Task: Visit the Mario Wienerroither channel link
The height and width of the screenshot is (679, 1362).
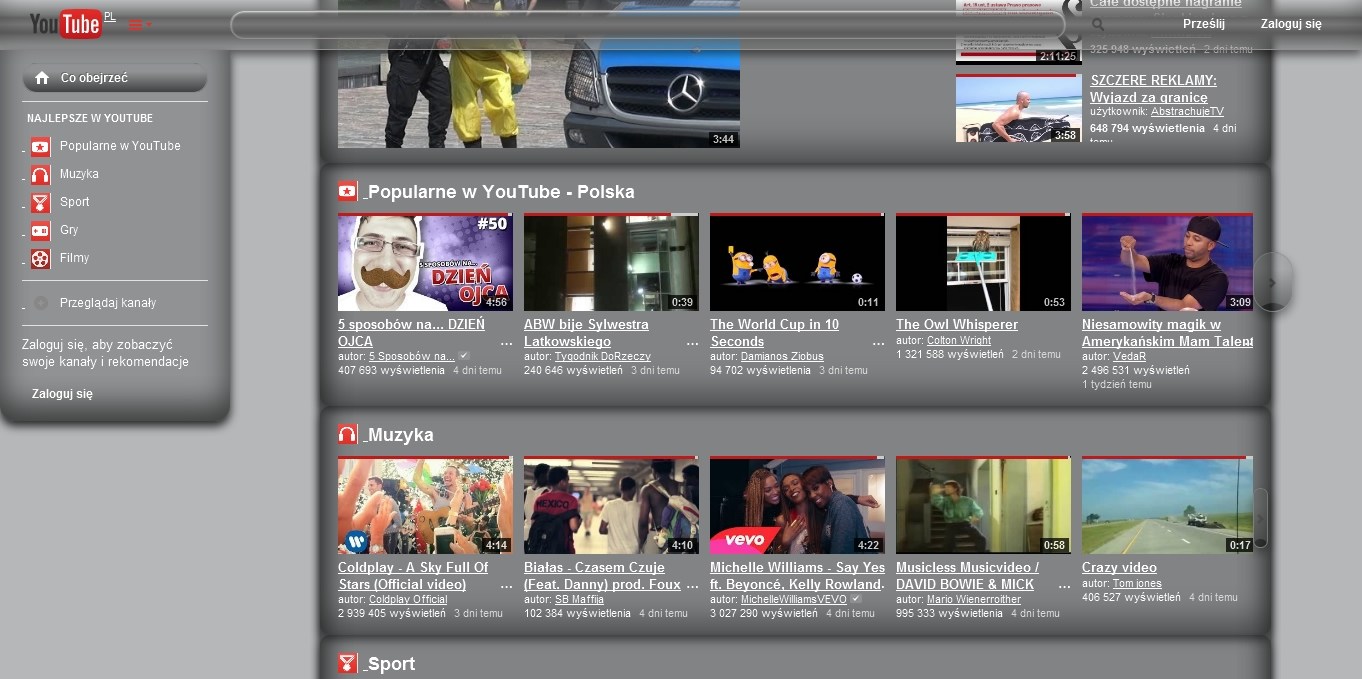Action: 974,600
